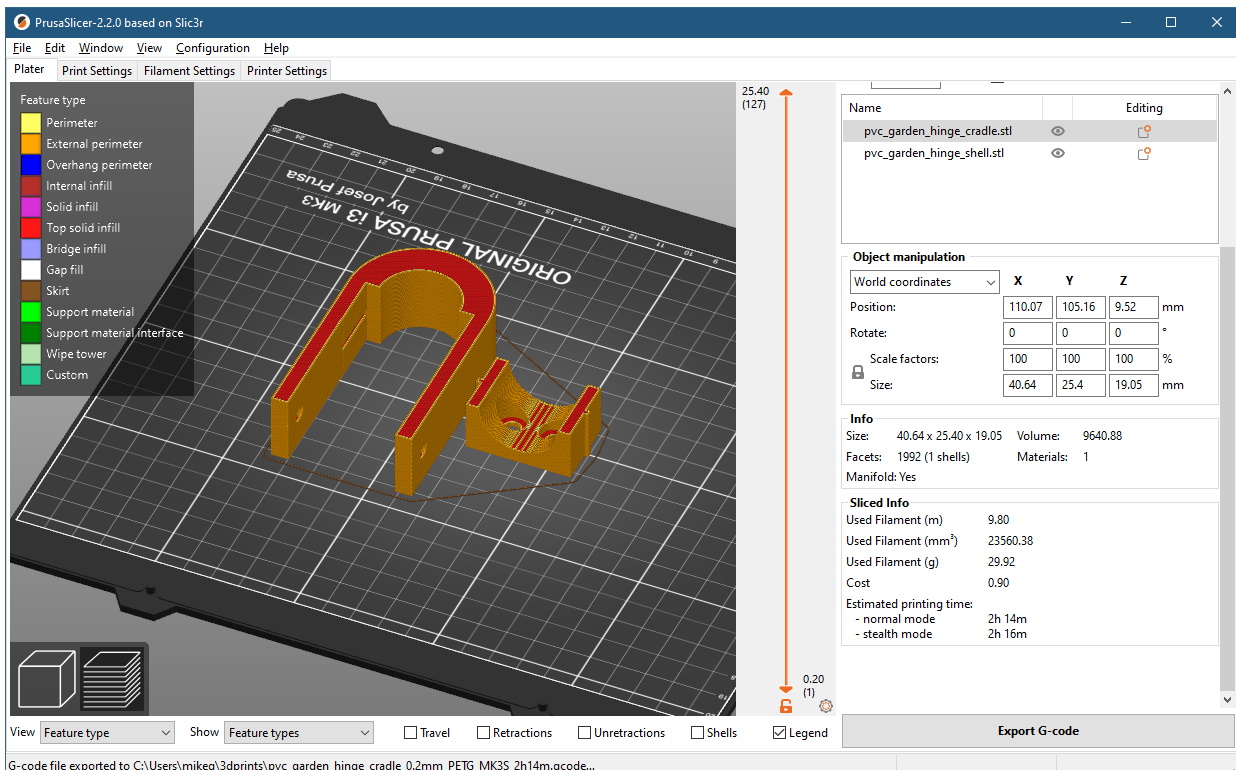This screenshot has width=1236, height=770.
Task: Switch to the Filament Settings tab
Action: [x=189, y=71]
